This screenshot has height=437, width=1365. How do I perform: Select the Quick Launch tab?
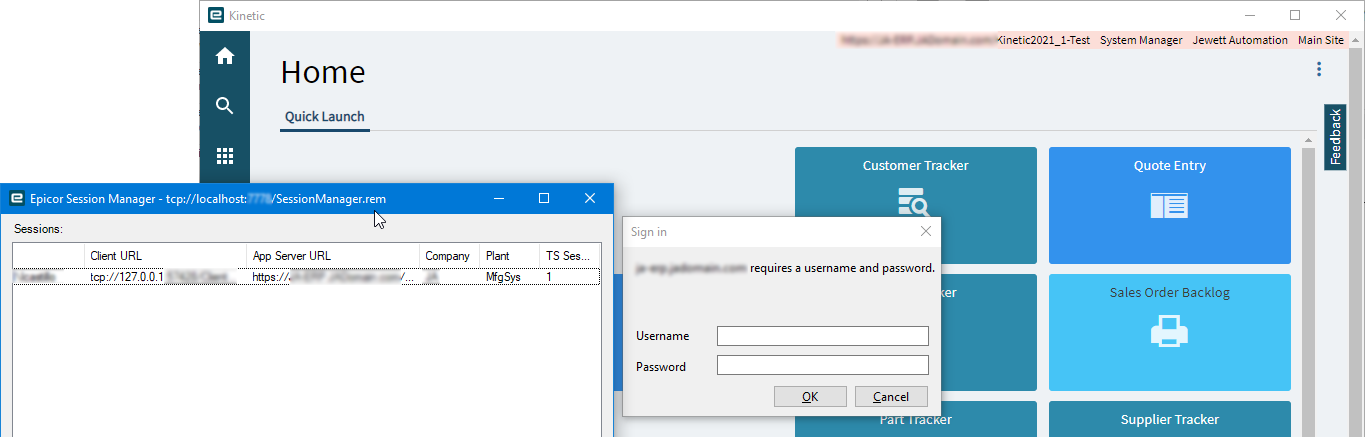[x=325, y=117]
